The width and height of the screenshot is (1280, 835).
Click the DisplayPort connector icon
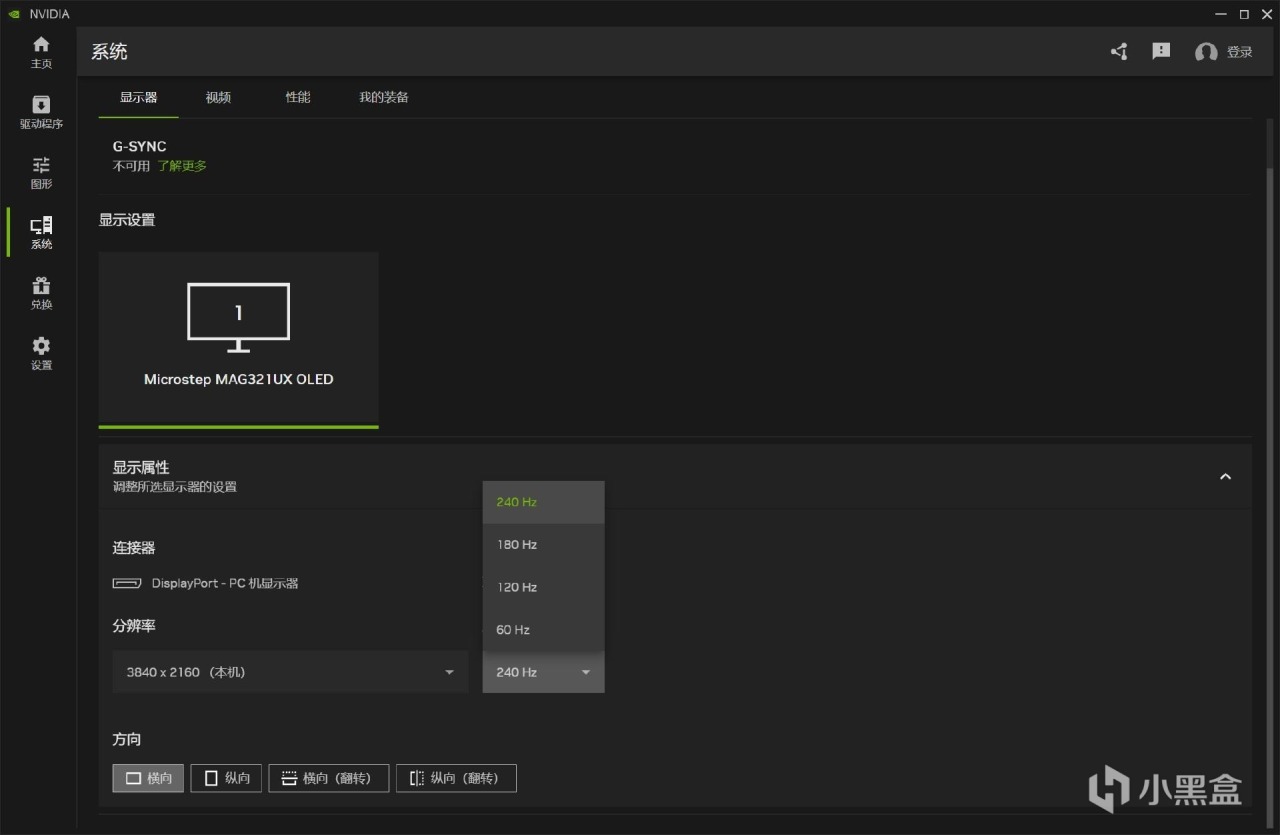[x=127, y=583]
